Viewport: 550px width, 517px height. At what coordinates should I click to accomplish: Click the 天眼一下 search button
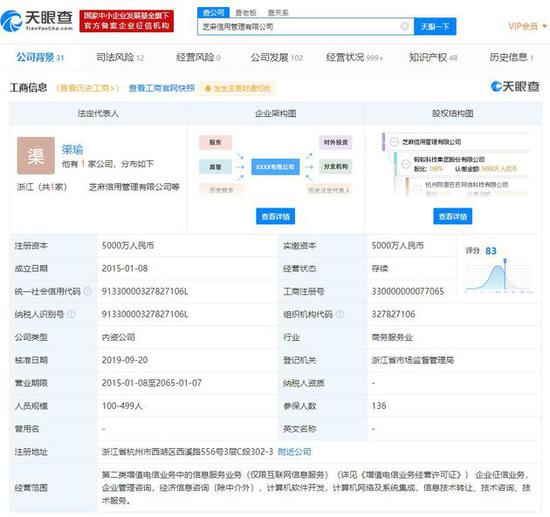435,26
